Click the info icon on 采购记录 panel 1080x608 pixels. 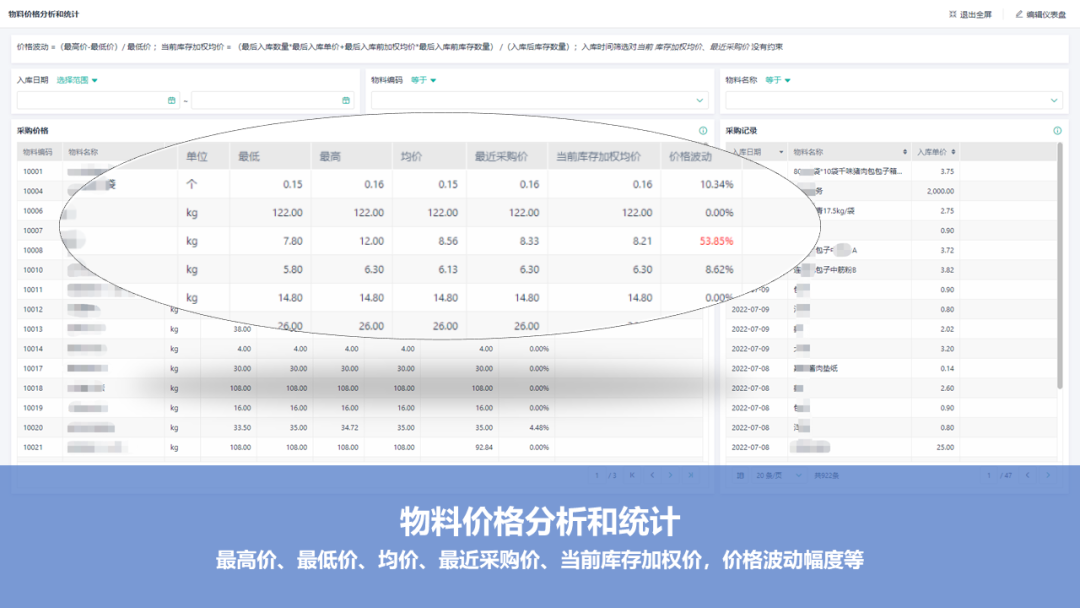click(x=1057, y=131)
